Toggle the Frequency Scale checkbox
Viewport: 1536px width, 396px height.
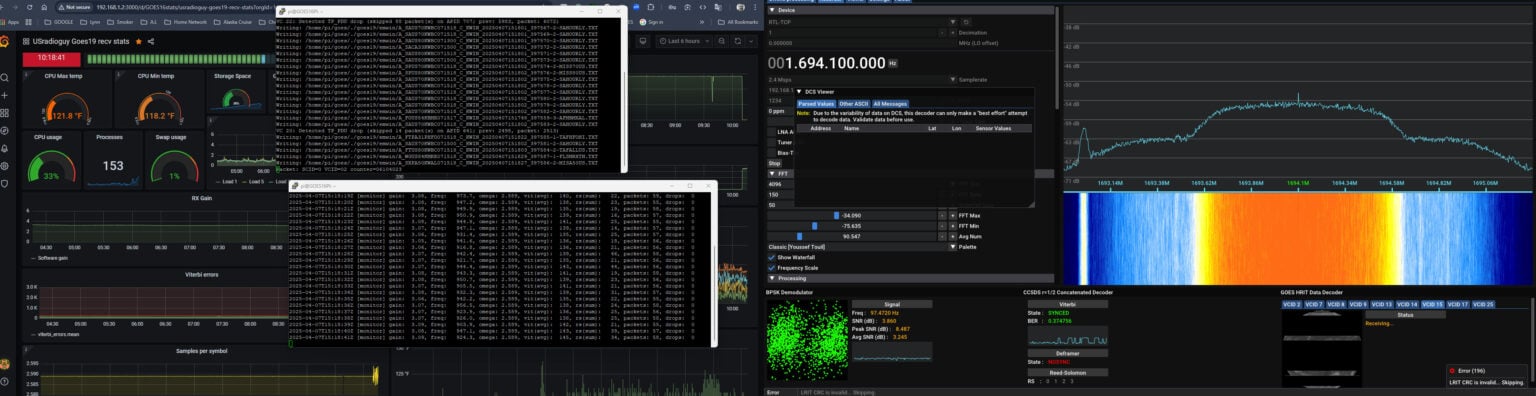pos(771,268)
